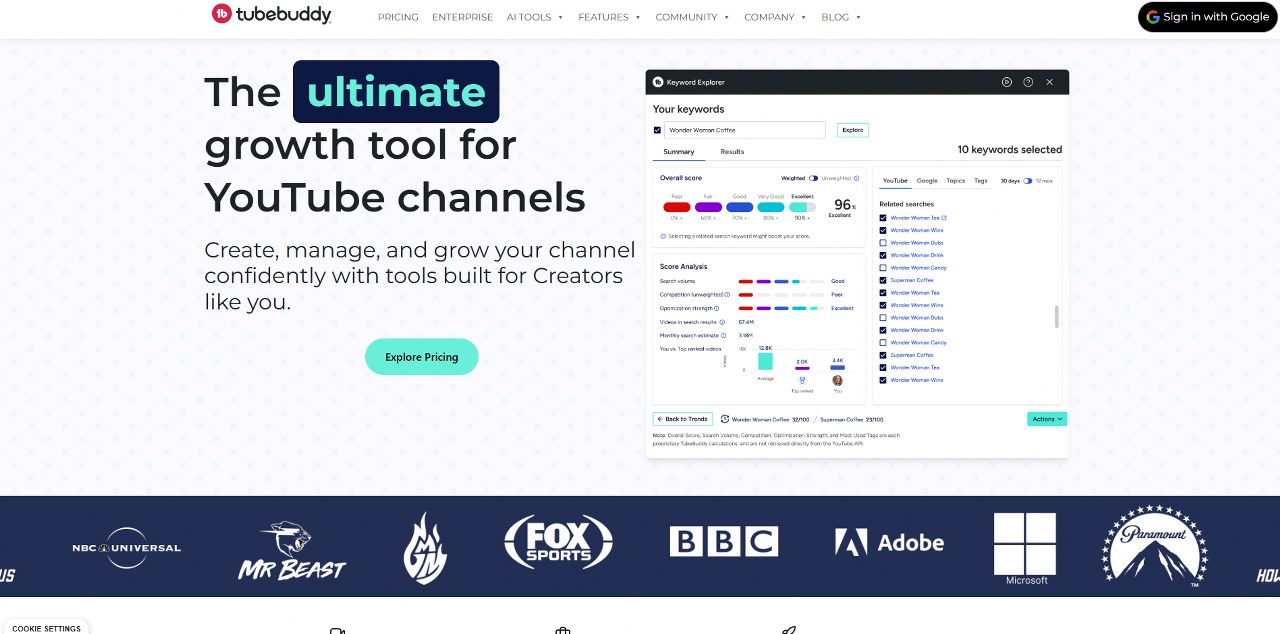The width and height of the screenshot is (1280, 634).
Task: Click the Explore Pricing button
Action: click(x=422, y=357)
